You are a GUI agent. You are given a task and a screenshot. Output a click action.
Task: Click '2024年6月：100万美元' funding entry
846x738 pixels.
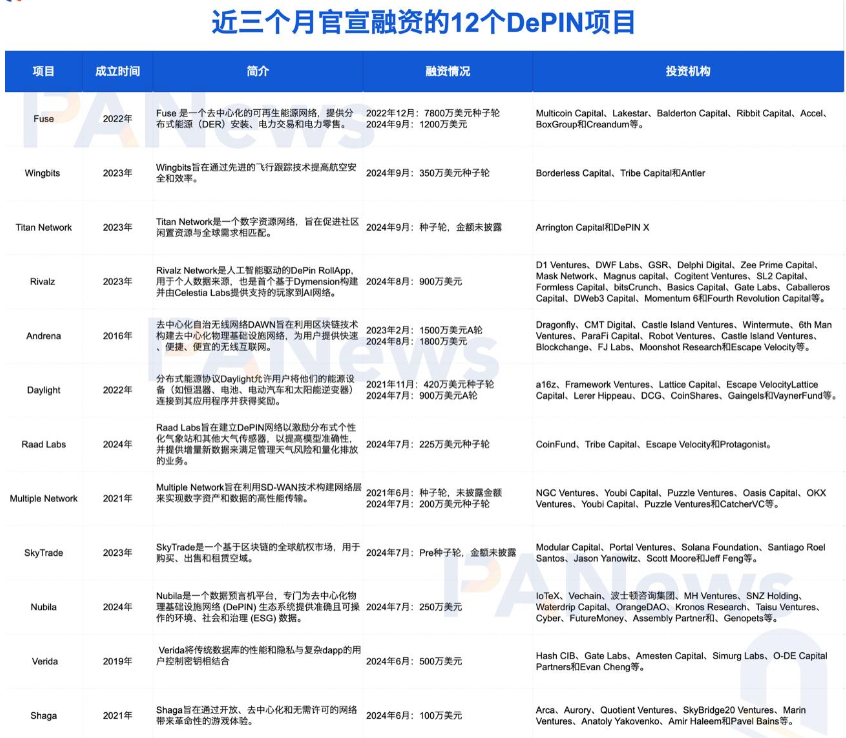click(x=414, y=716)
